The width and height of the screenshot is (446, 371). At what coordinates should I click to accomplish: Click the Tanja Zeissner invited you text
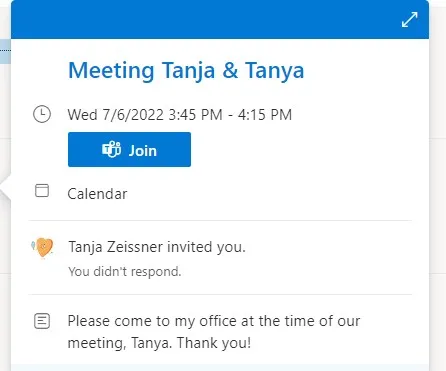point(157,247)
